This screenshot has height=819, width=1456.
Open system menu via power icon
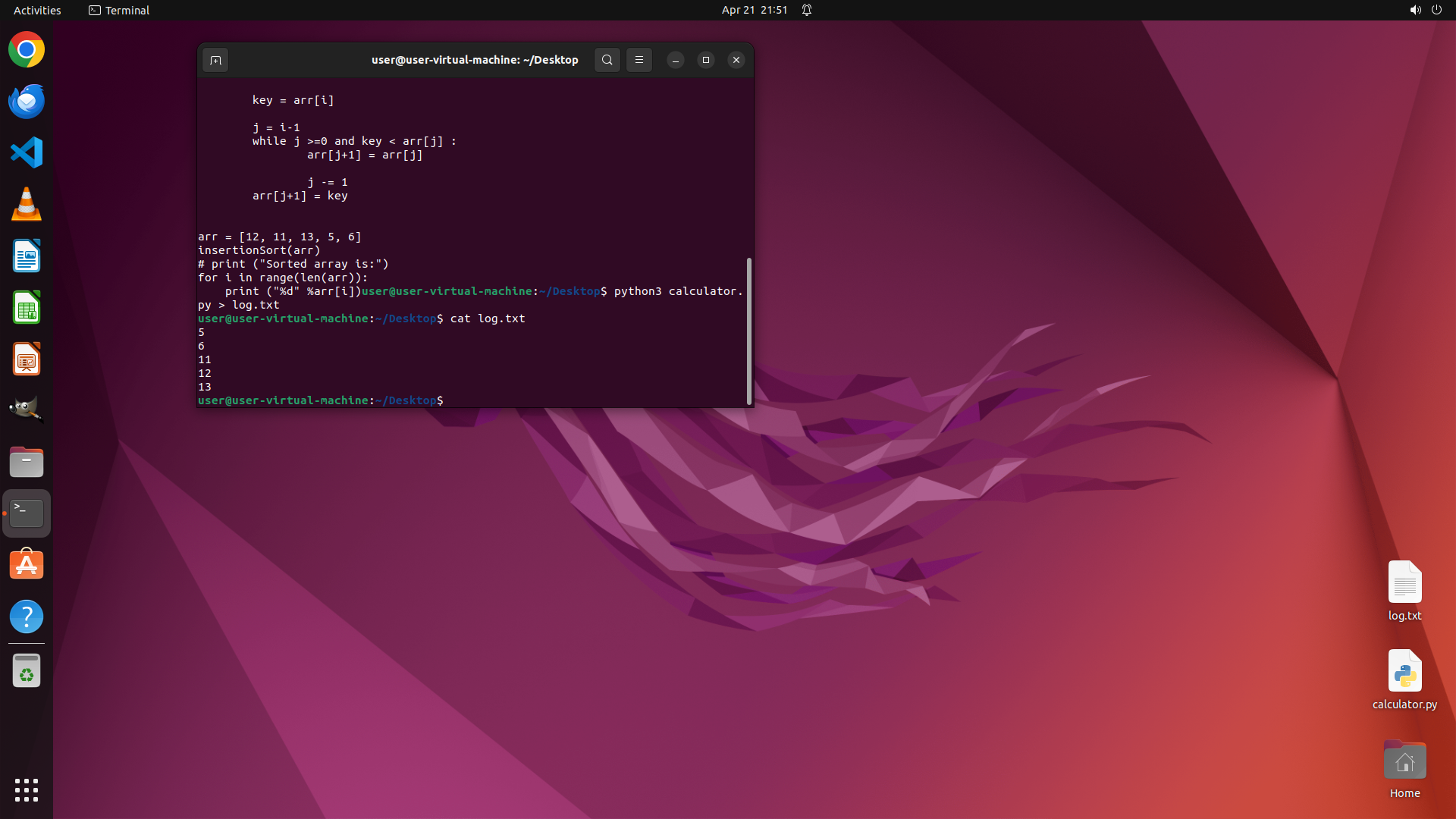(x=1436, y=10)
